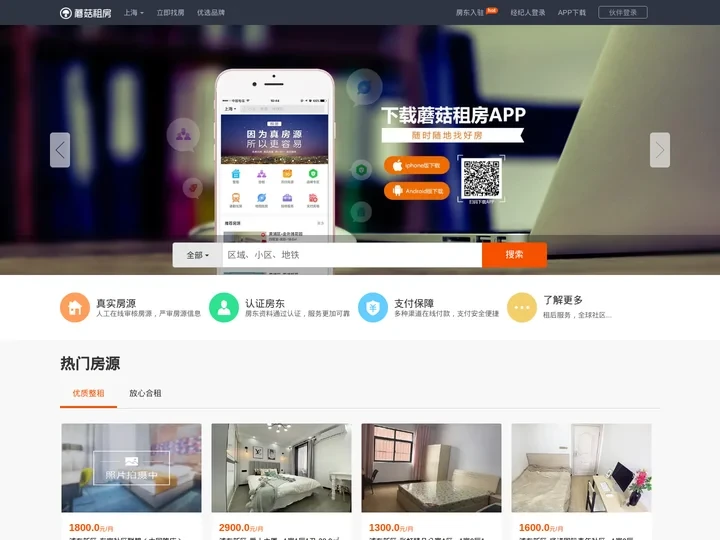Show next banner slide arrow
The width and height of the screenshot is (720, 540).
(x=660, y=150)
